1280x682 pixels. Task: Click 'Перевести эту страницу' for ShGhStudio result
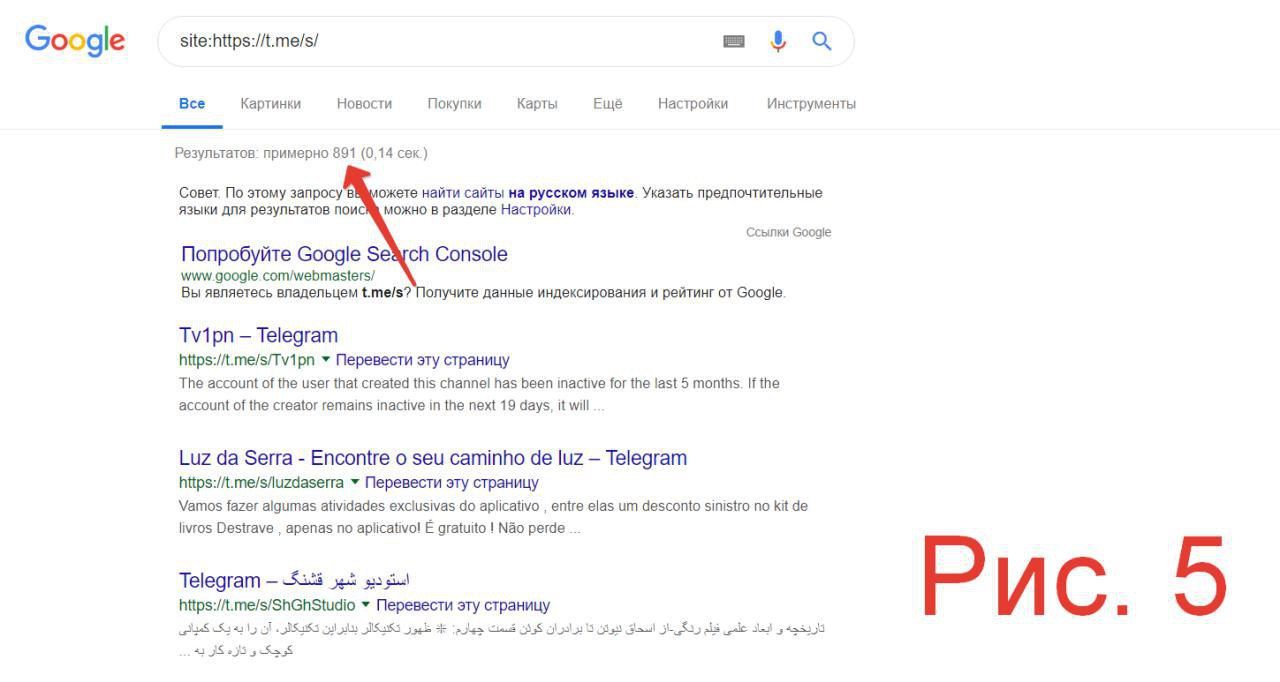point(463,605)
